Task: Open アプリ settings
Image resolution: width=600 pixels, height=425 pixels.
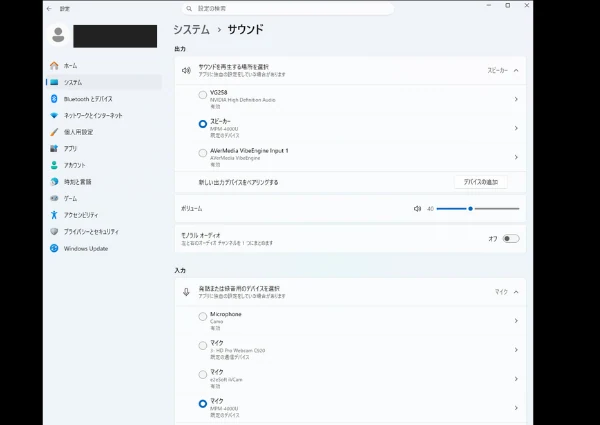Action: click(104, 148)
